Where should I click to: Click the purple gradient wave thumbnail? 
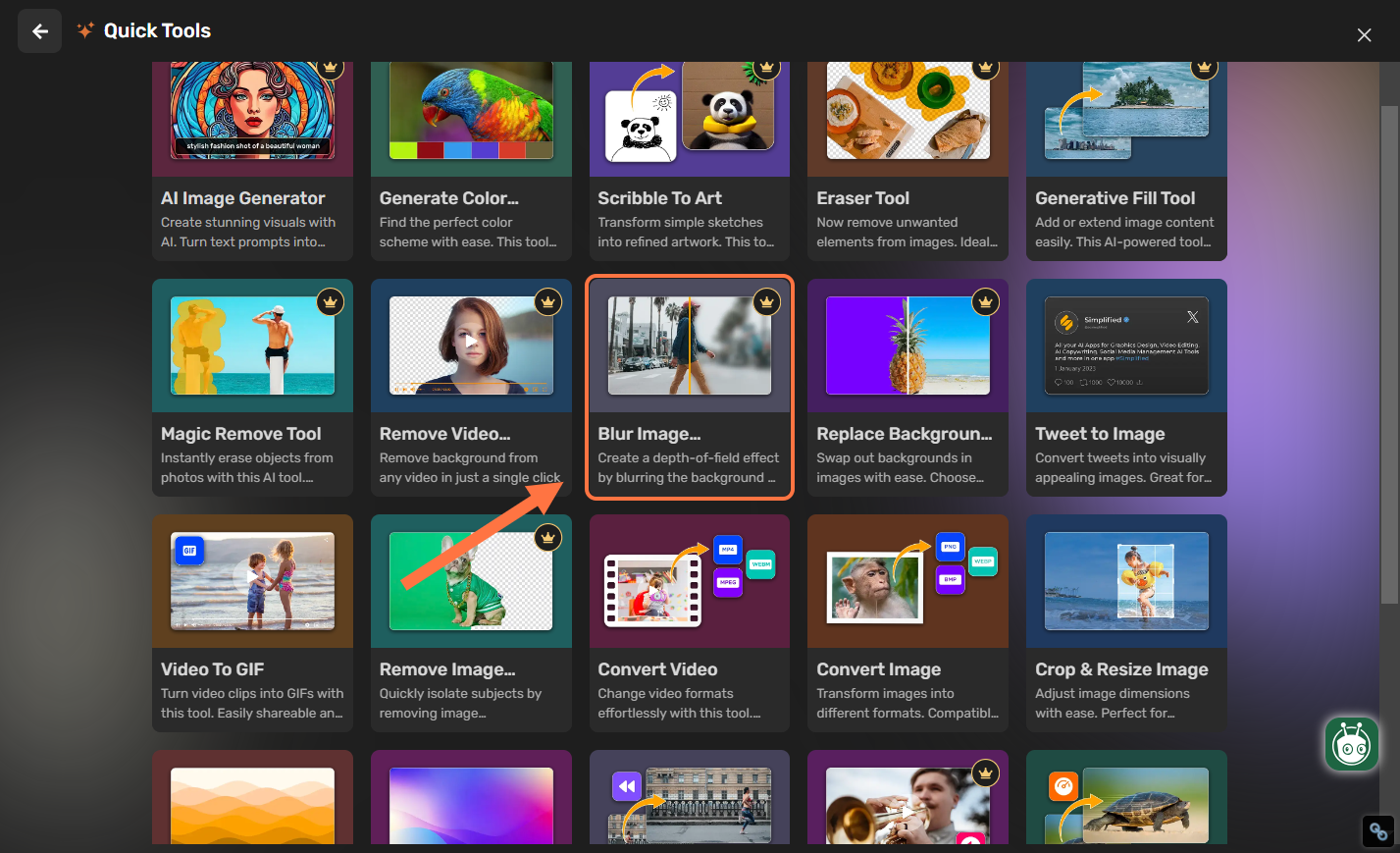tap(471, 806)
